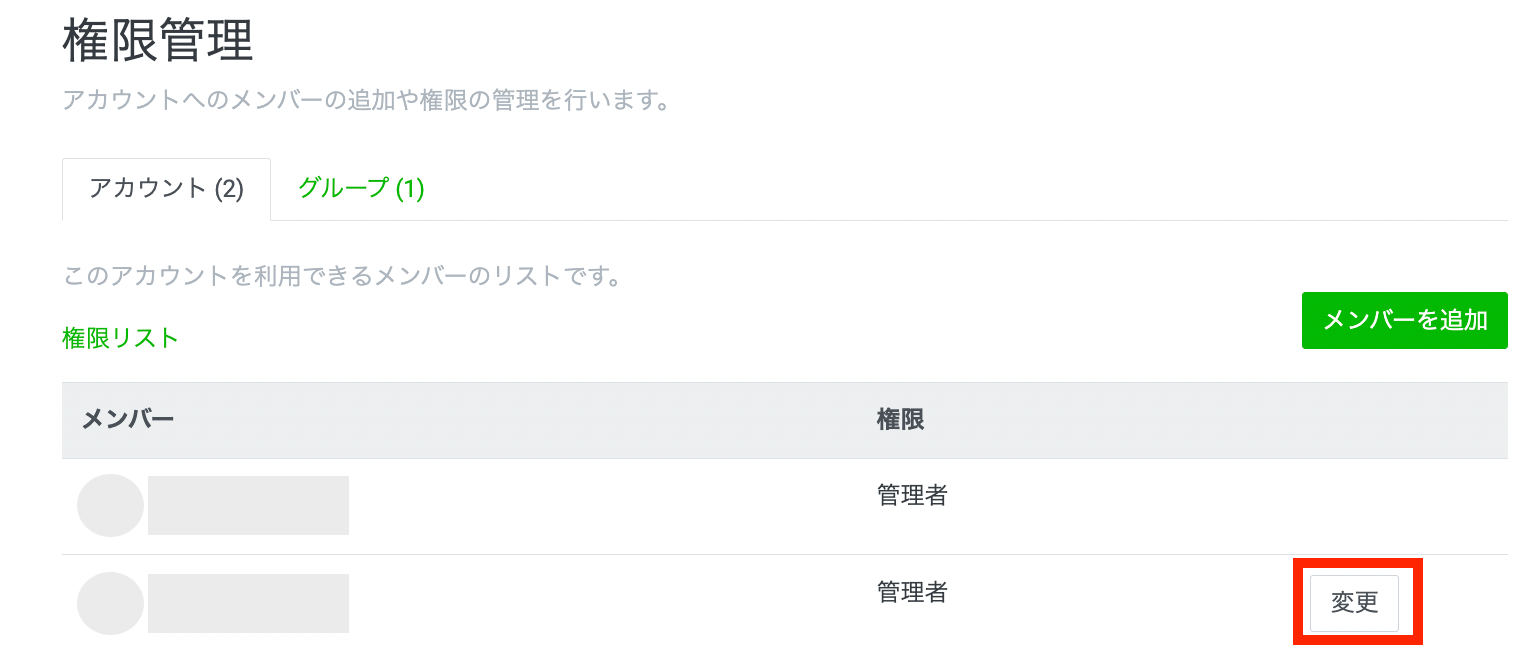Open the 権限リスト link
This screenshot has height=668, width=1531.
click(x=120, y=338)
